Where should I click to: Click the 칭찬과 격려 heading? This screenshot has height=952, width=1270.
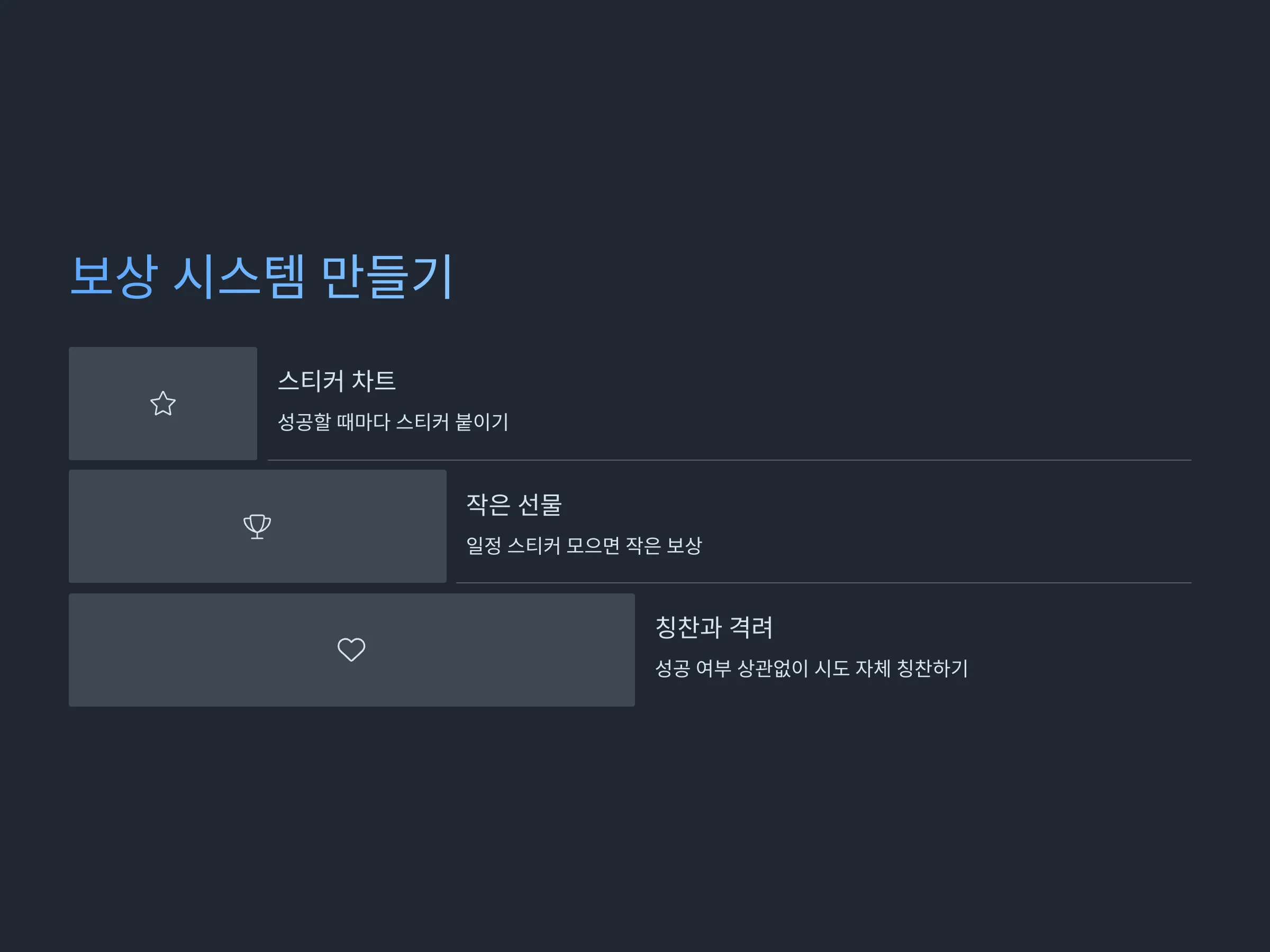click(714, 628)
